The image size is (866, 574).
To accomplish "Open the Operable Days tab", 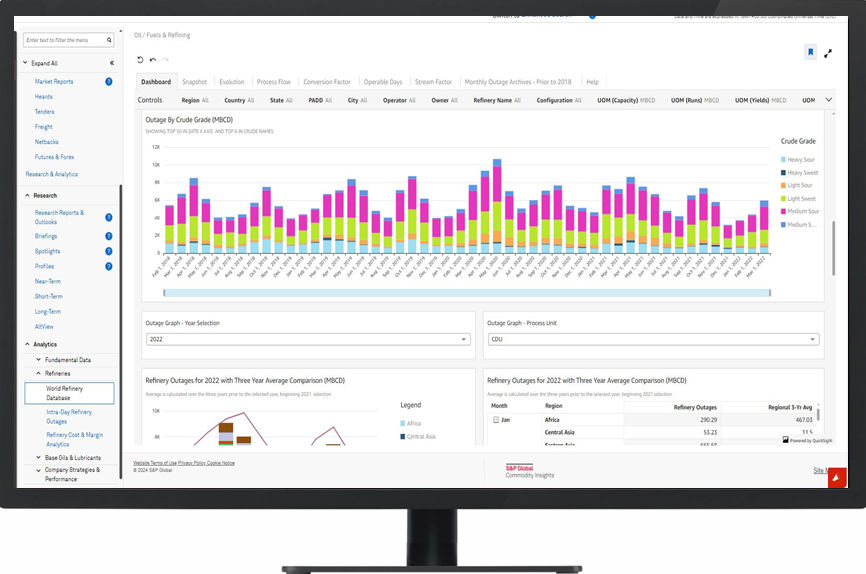I will click(x=383, y=82).
